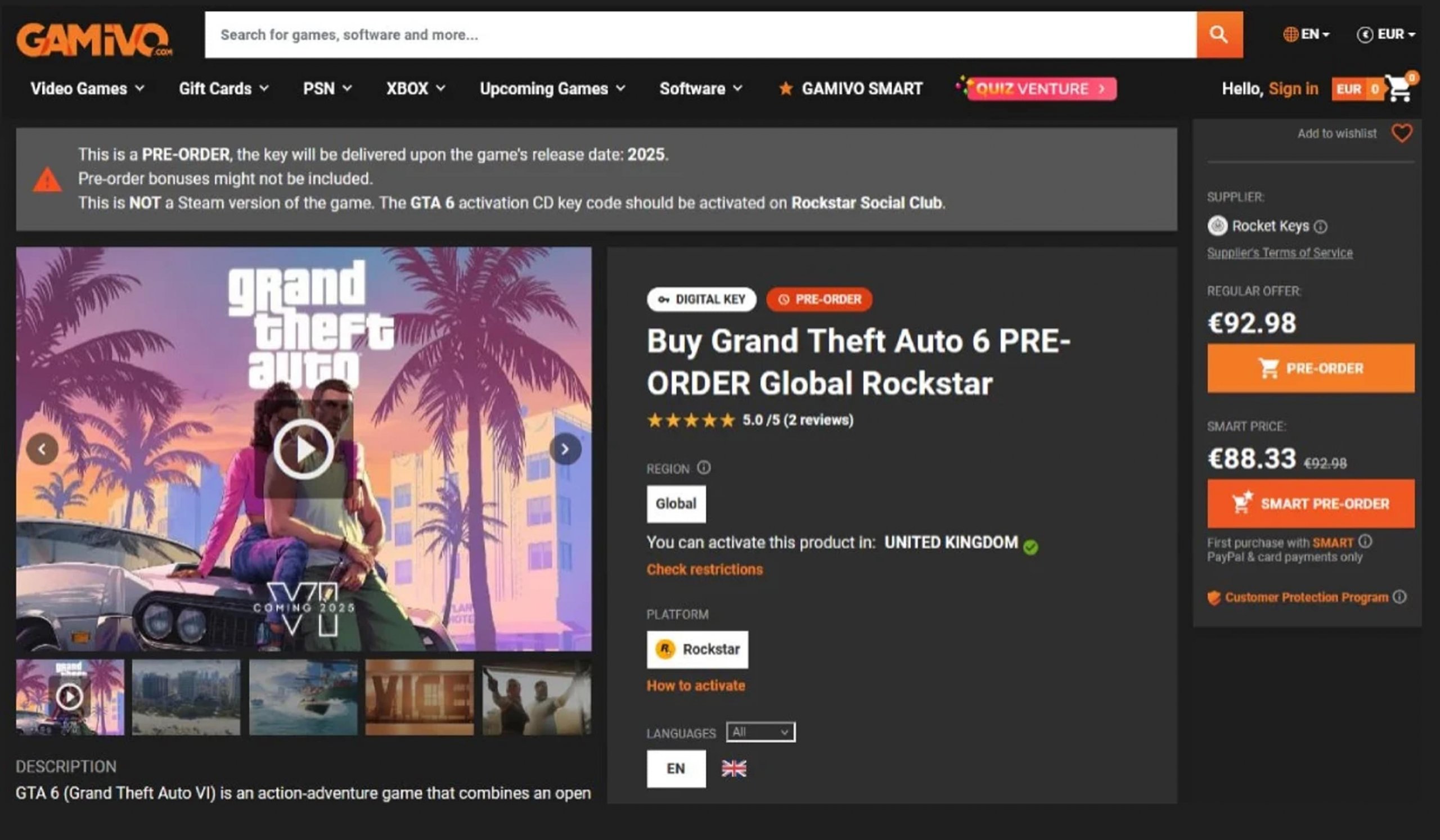
Task: Open the Languages All dropdown
Action: pyautogui.click(x=760, y=732)
